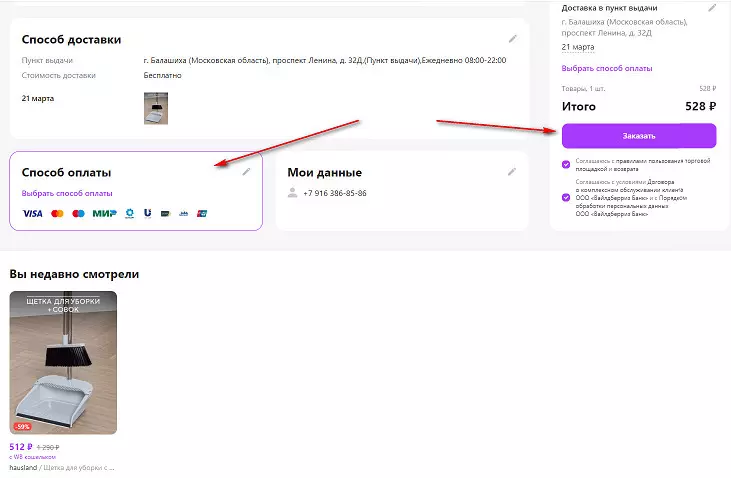Image resolution: width=731 pixels, height=478 pixels.
Task: Click the '512 ₽' price of the viewed item
Action: click(21, 447)
